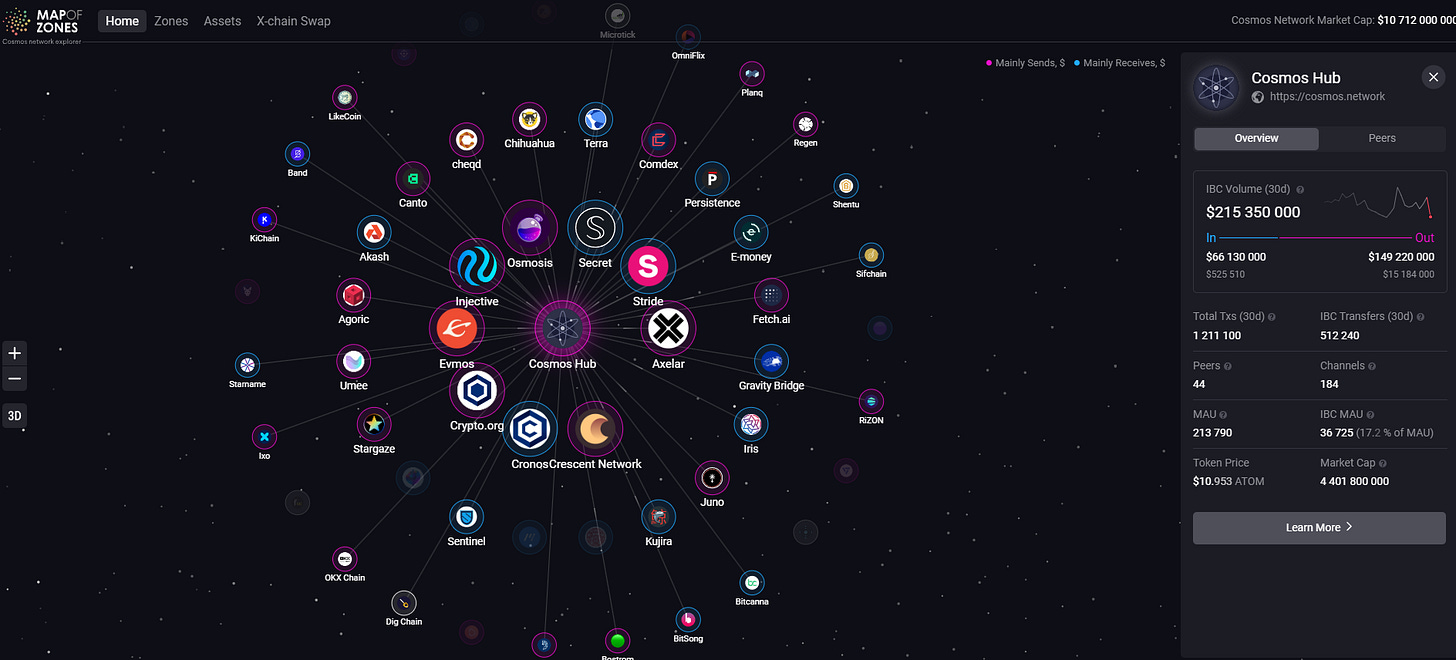The width and height of the screenshot is (1456, 660).
Task: Switch to the Peers tab
Action: click(1382, 138)
